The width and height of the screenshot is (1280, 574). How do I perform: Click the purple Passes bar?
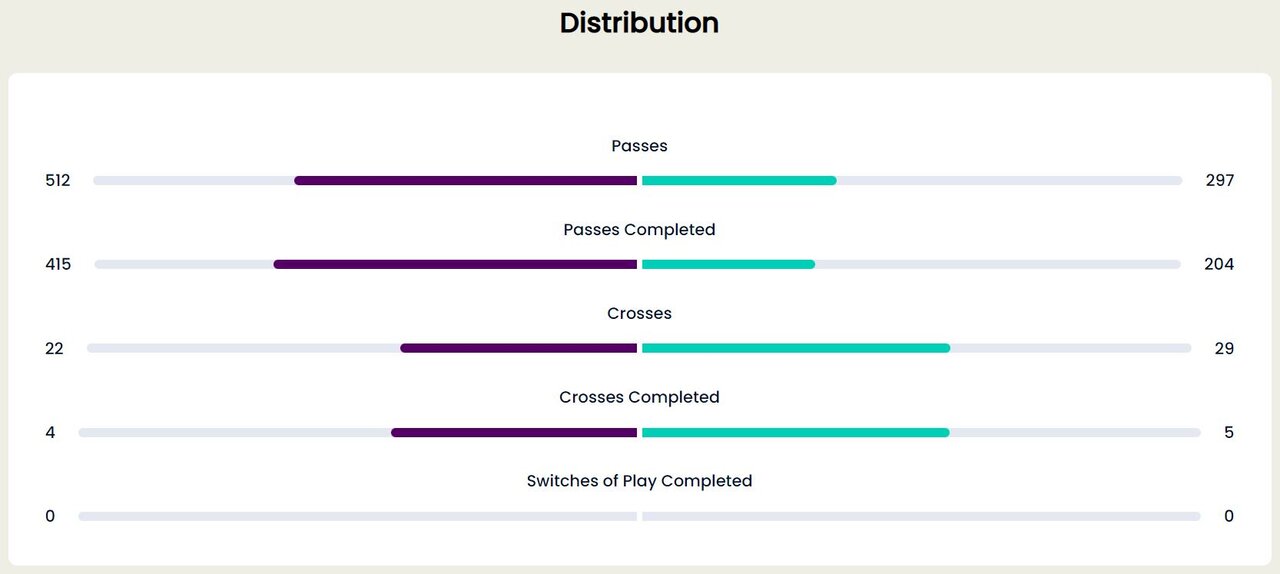click(465, 181)
